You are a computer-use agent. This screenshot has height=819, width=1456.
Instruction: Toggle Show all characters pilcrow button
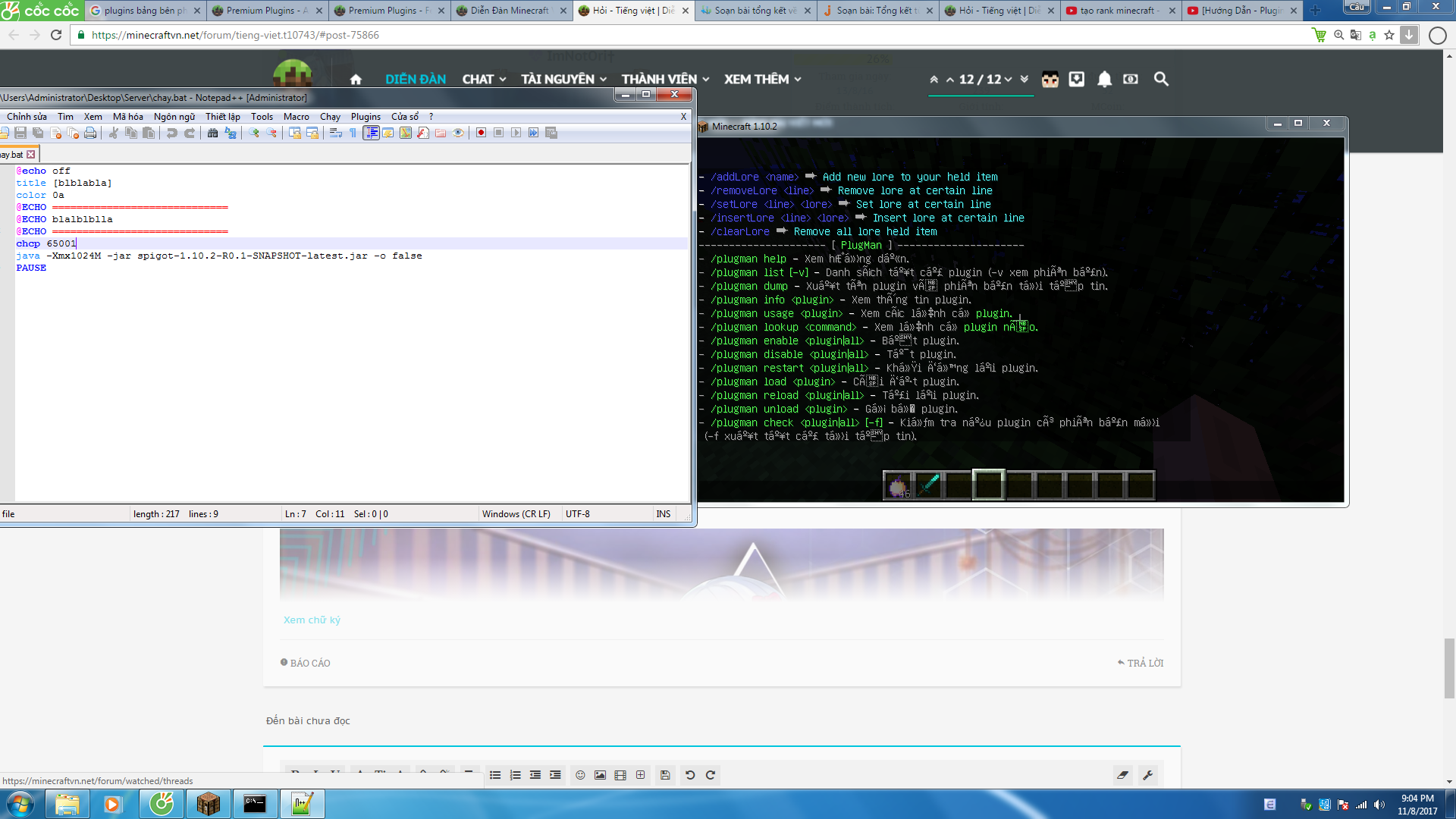(353, 133)
